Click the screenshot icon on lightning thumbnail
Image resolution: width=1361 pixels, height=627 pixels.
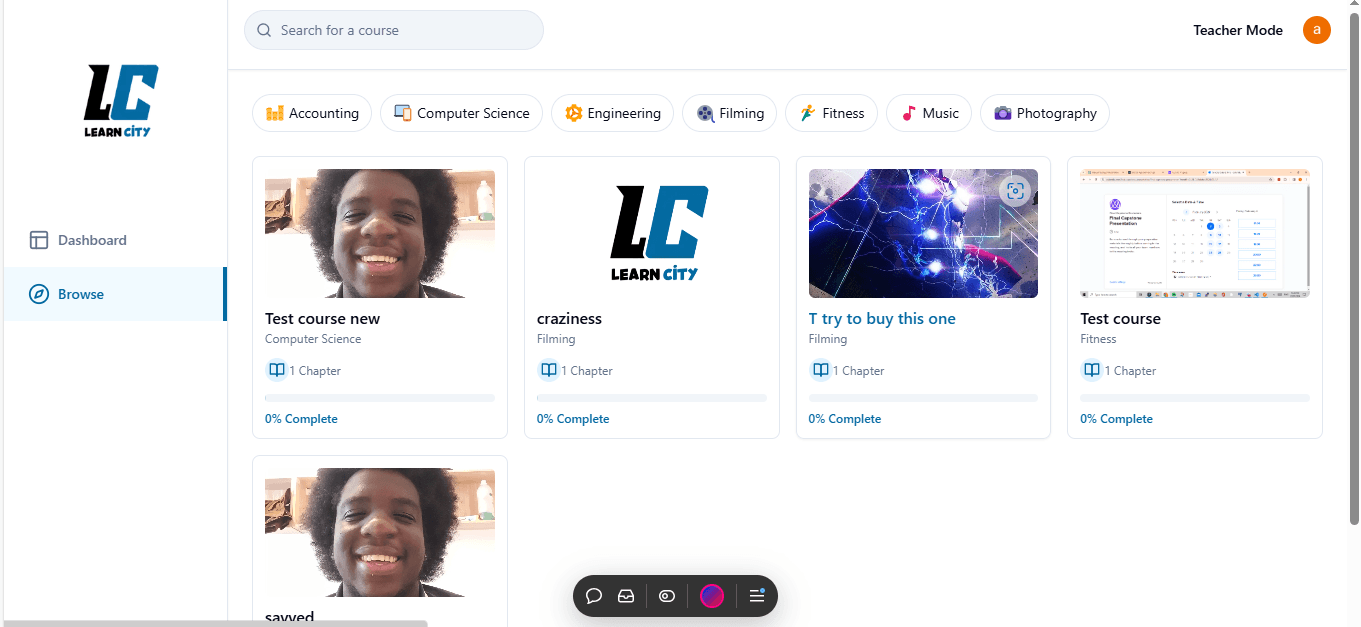pos(1015,190)
